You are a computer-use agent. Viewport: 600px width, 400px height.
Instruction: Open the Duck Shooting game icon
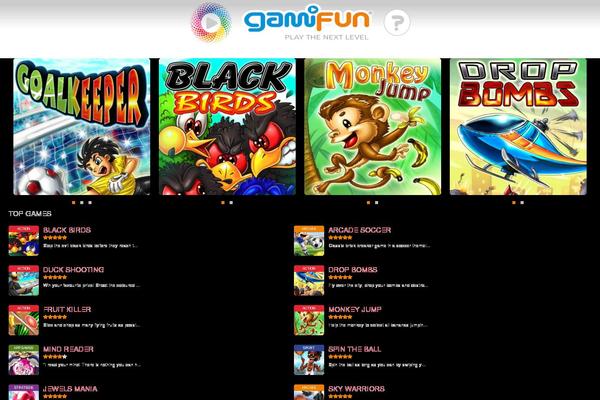24,280
